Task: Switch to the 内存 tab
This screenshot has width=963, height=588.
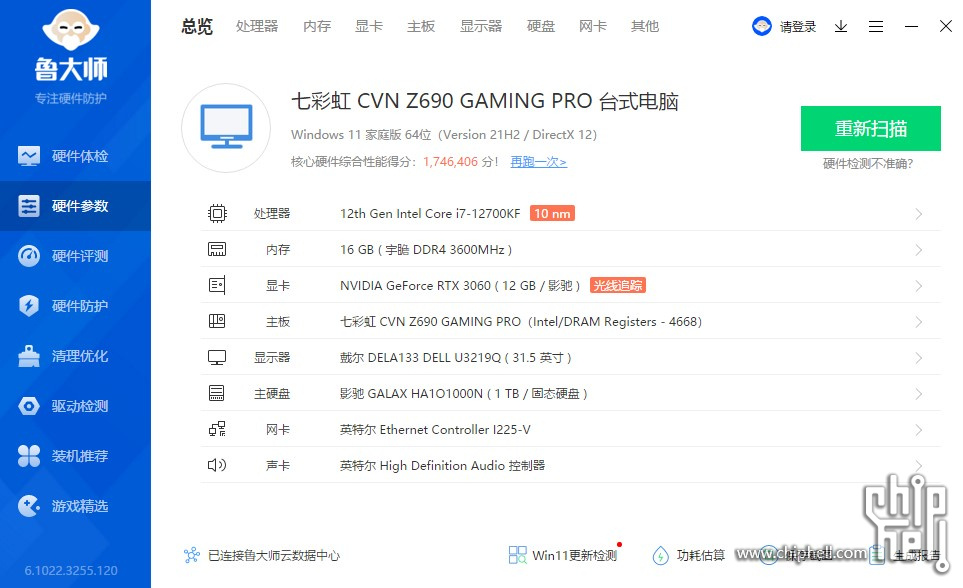Action: pyautogui.click(x=317, y=26)
